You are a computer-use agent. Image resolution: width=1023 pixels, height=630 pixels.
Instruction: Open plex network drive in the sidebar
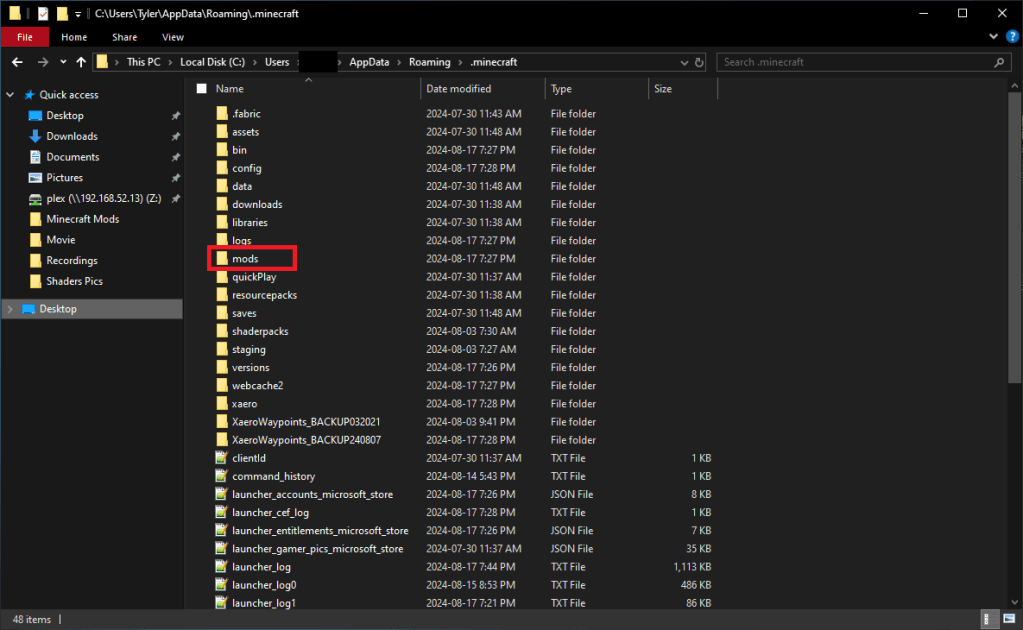click(96, 198)
